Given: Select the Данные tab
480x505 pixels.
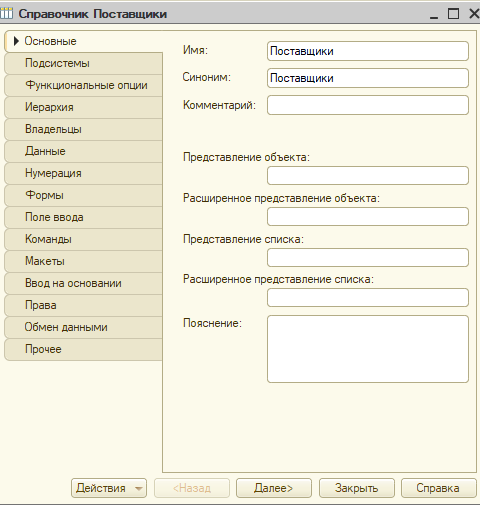Looking at the screenshot, I should (x=83, y=151).
